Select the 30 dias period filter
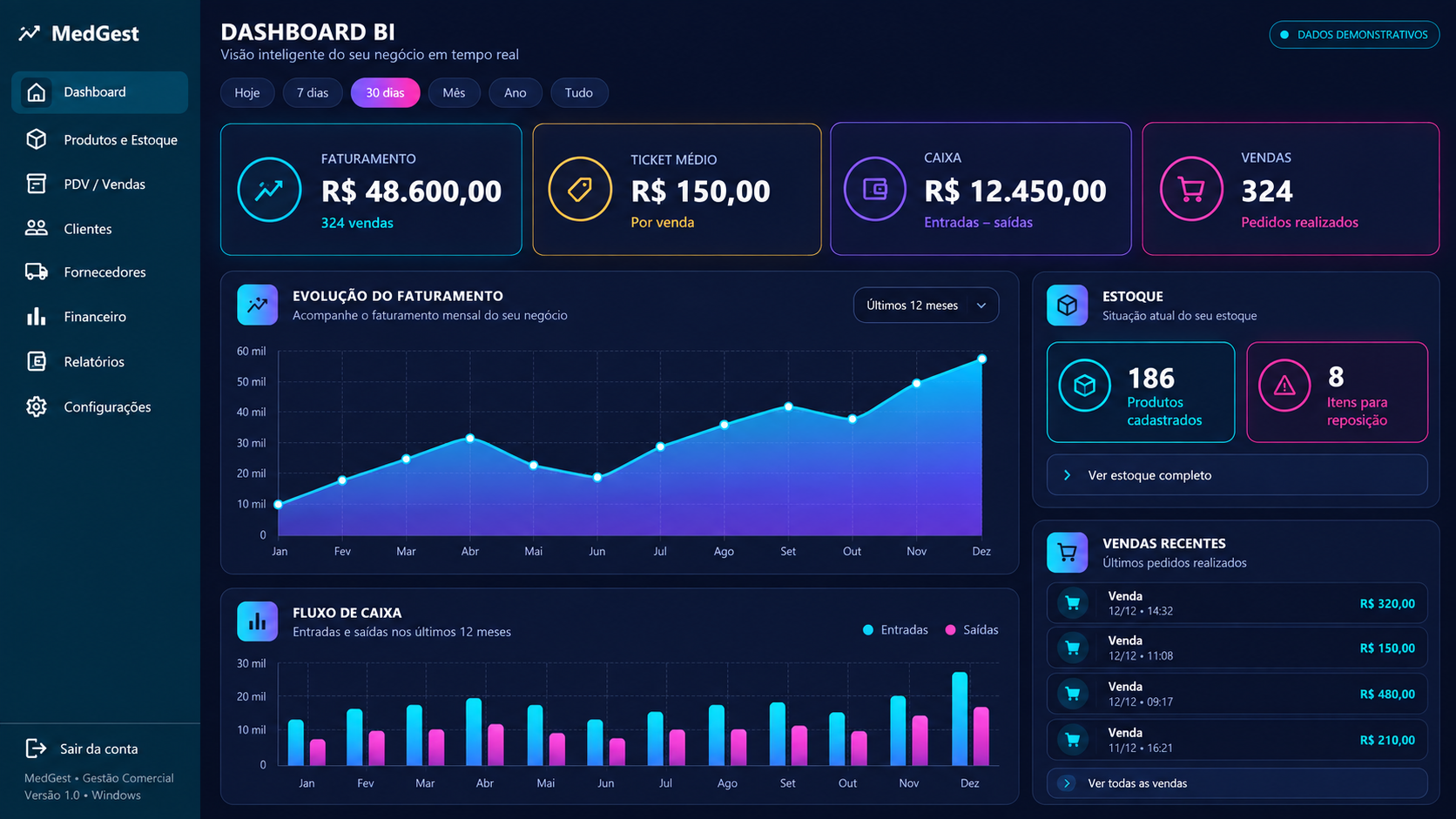Image resolution: width=1456 pixels, height=819 pixels. point(385,93)
